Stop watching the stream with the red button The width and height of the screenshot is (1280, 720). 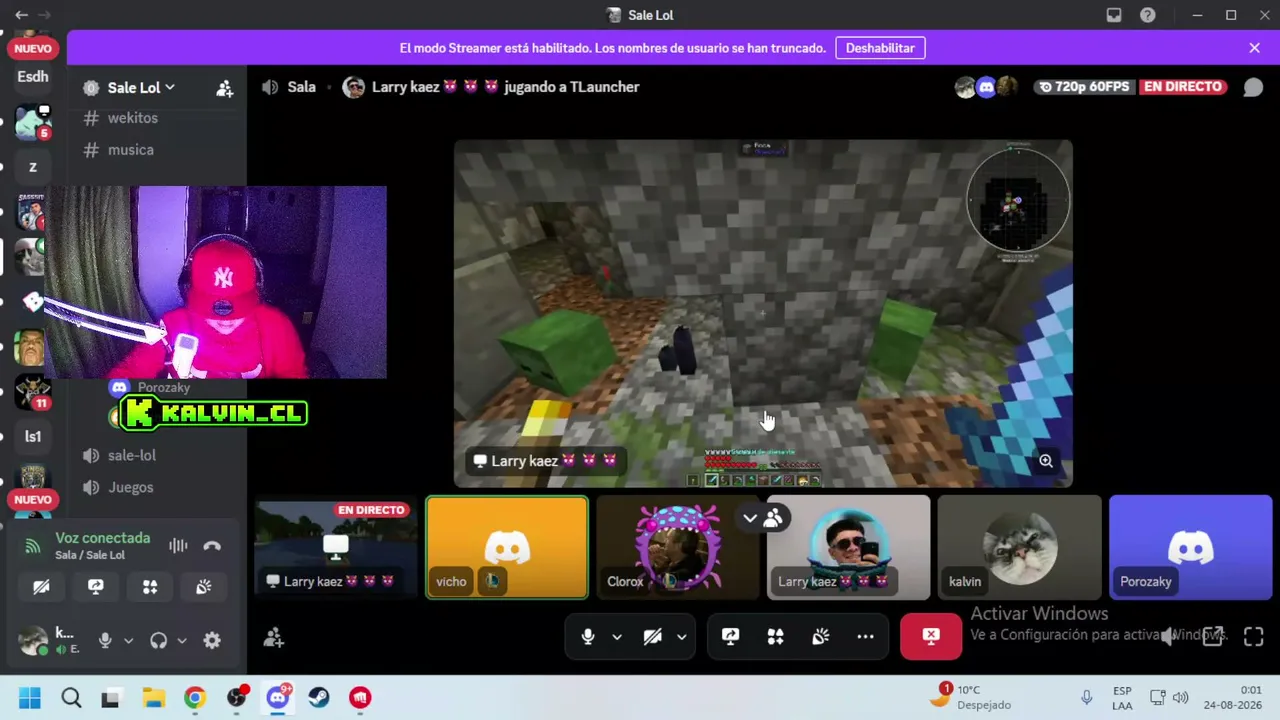[x=931, y=637]
